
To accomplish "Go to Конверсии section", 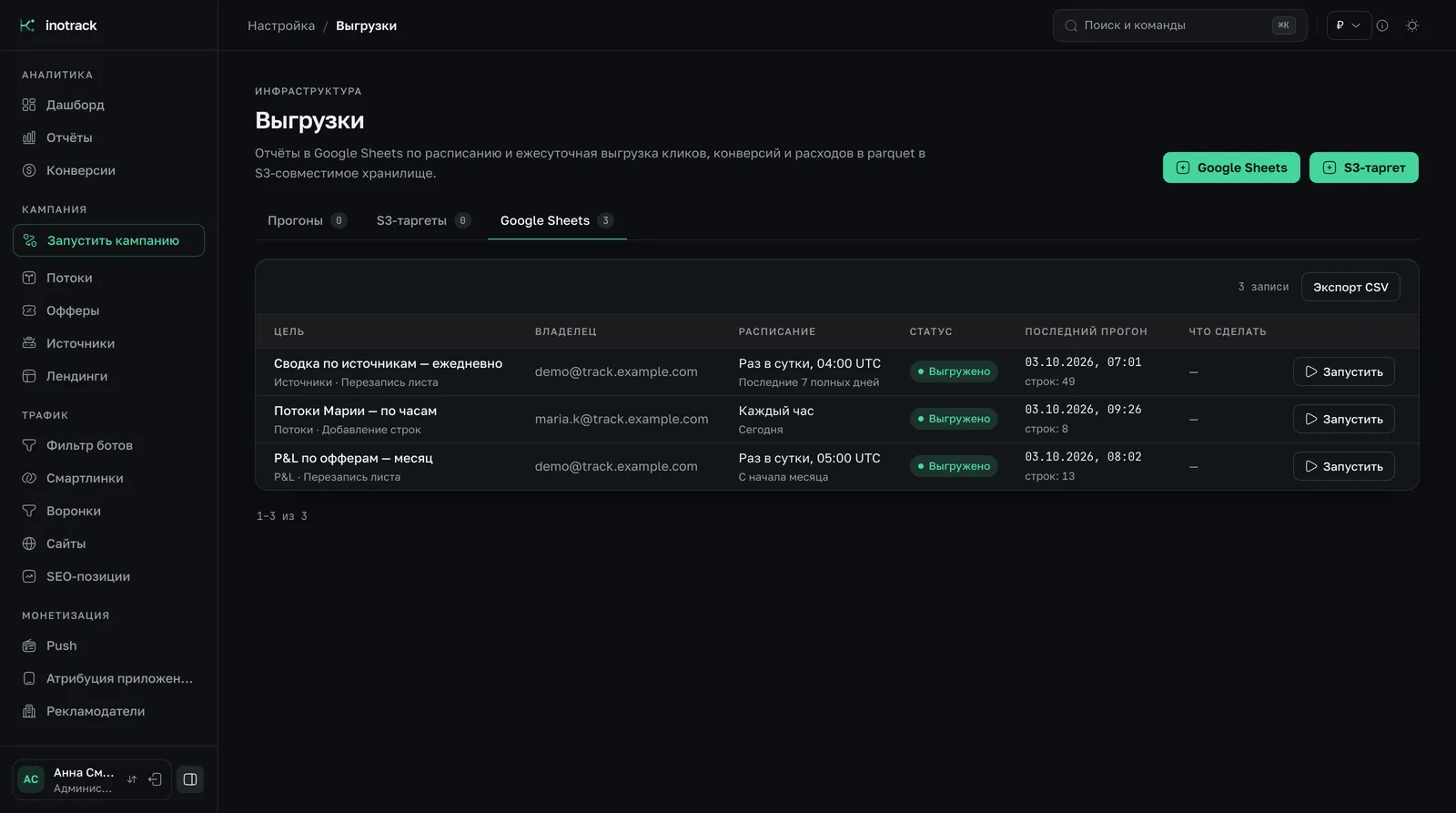I will [x=108, y=170].
